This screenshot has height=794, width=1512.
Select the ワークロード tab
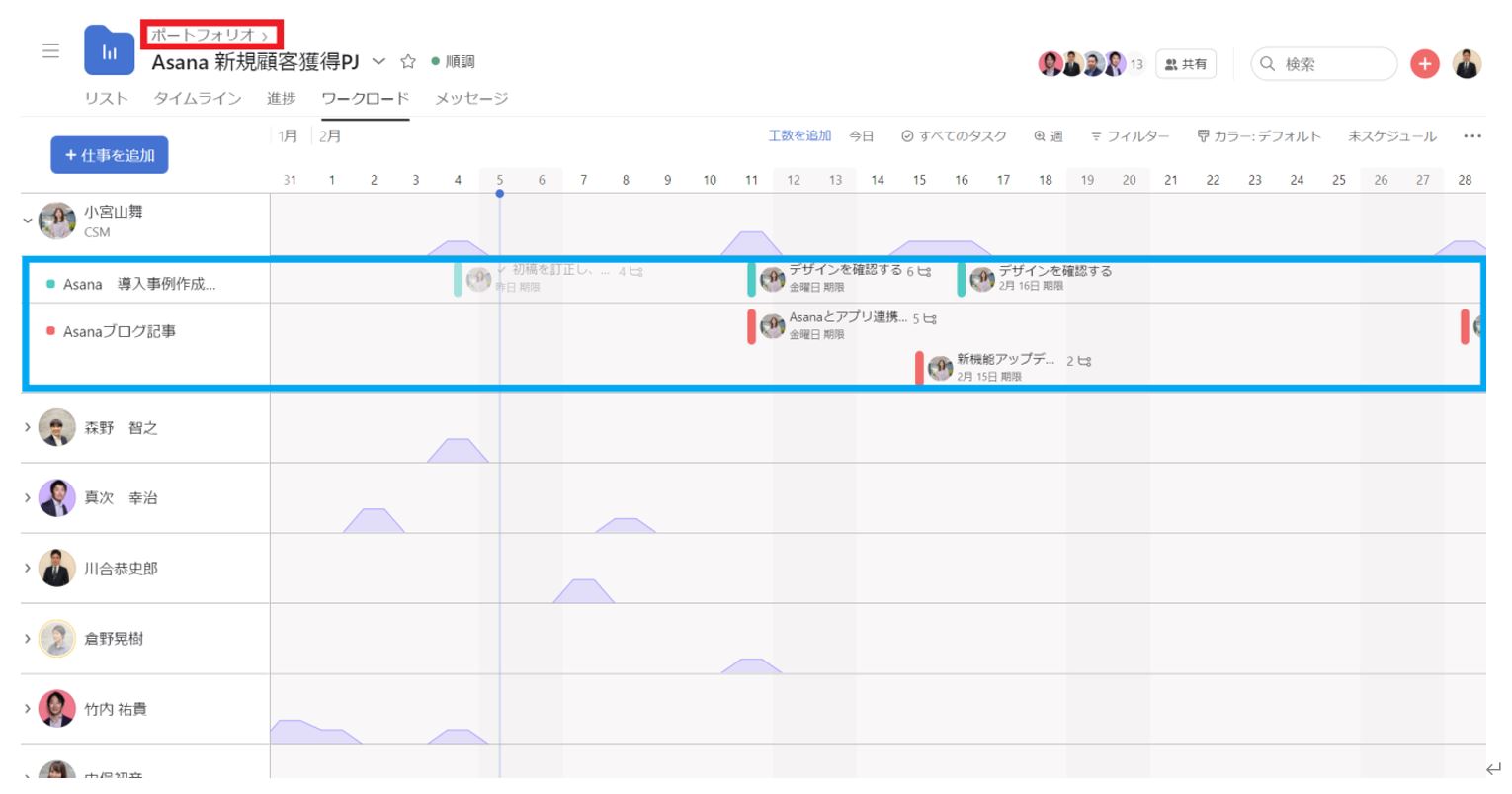coord(366,98)
